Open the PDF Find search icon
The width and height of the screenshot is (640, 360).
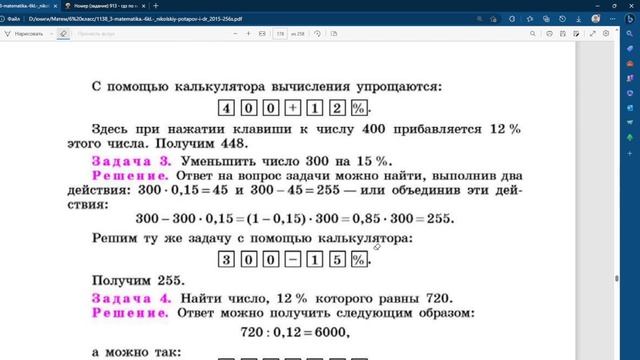click(x=533, y=34)
